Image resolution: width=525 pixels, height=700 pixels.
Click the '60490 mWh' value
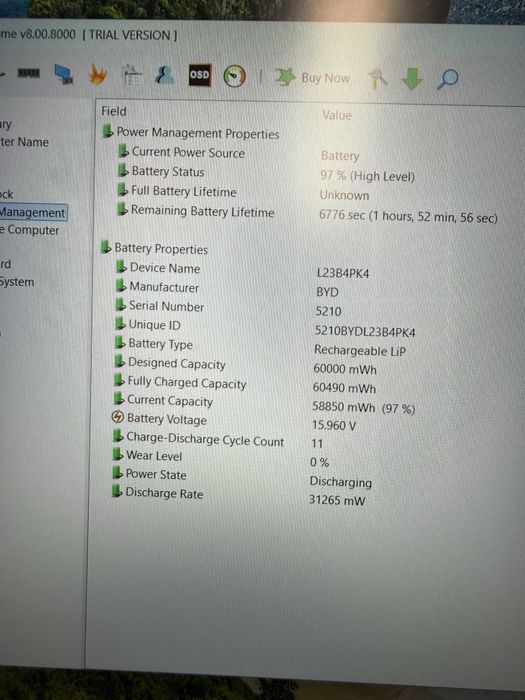pyautogui.click(x=344, y=388)
